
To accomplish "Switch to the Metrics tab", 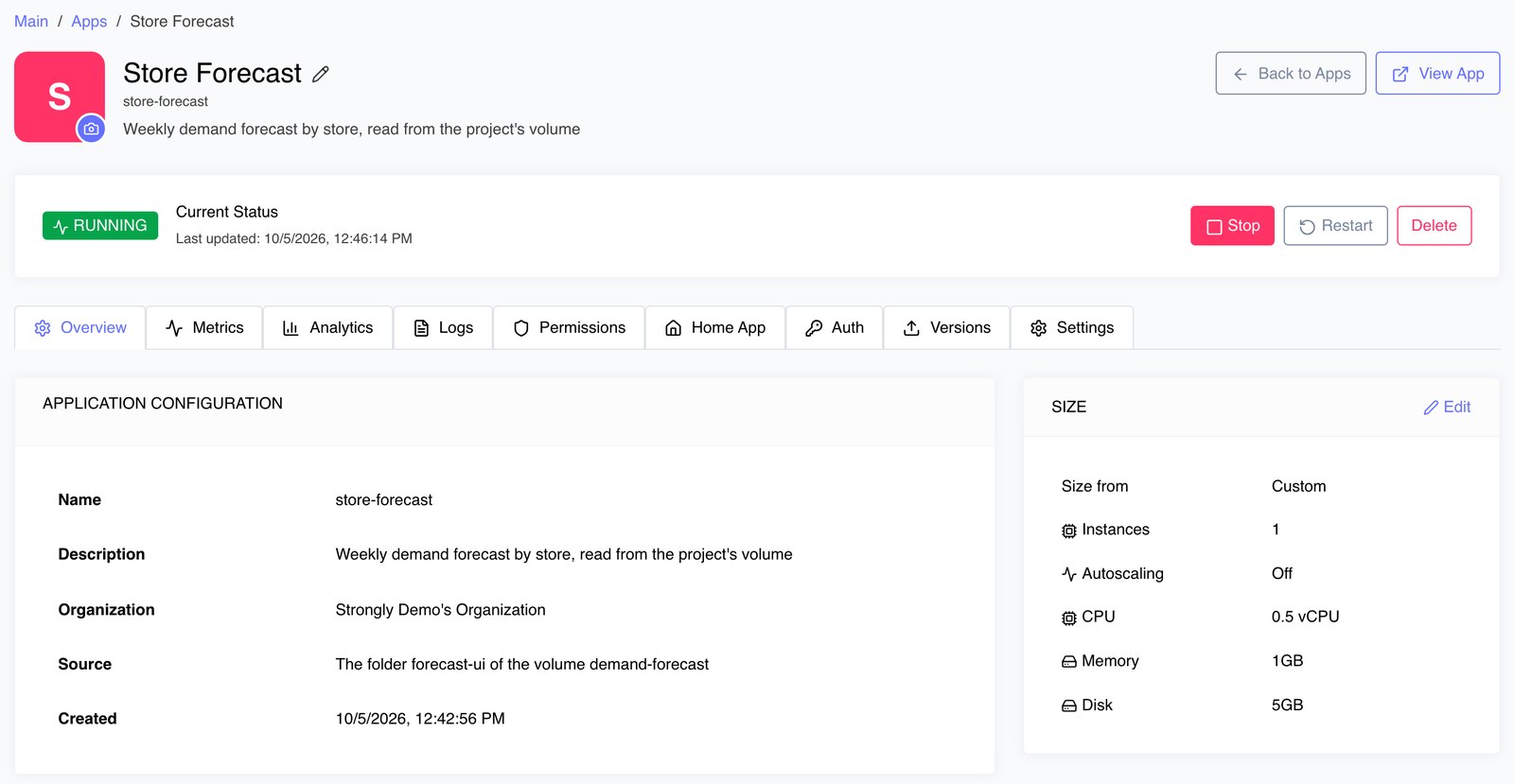I will [204, 327].
